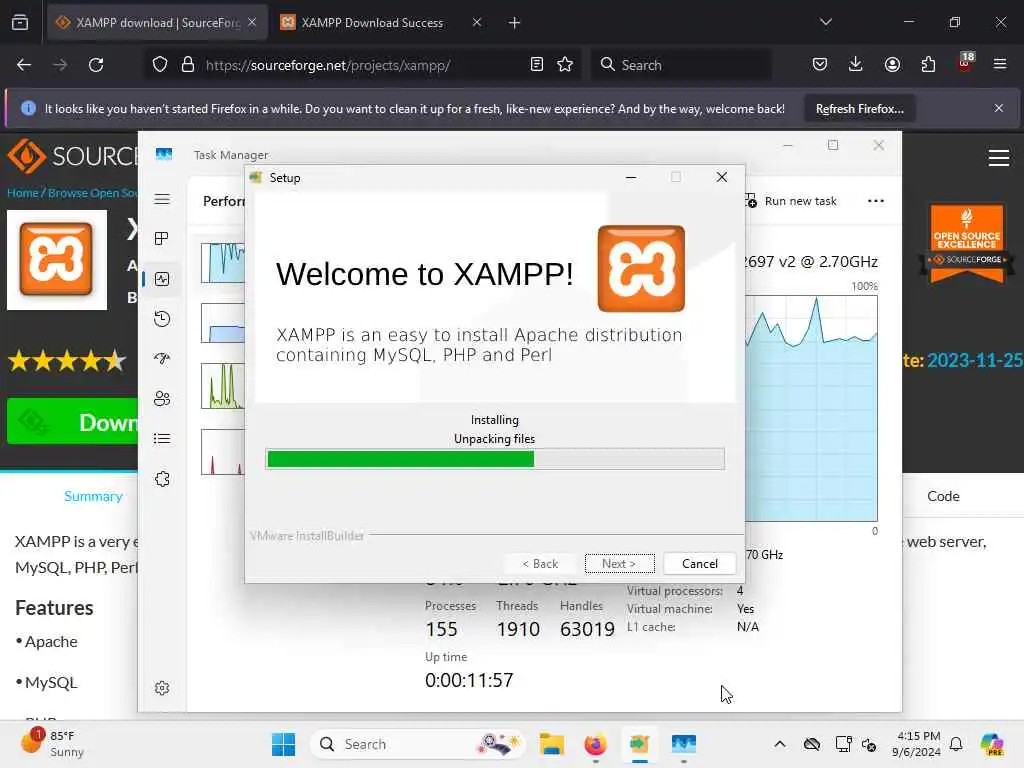Open Firefox downloads panel
Screen dimensions: 1024x768
click(856, 65)
